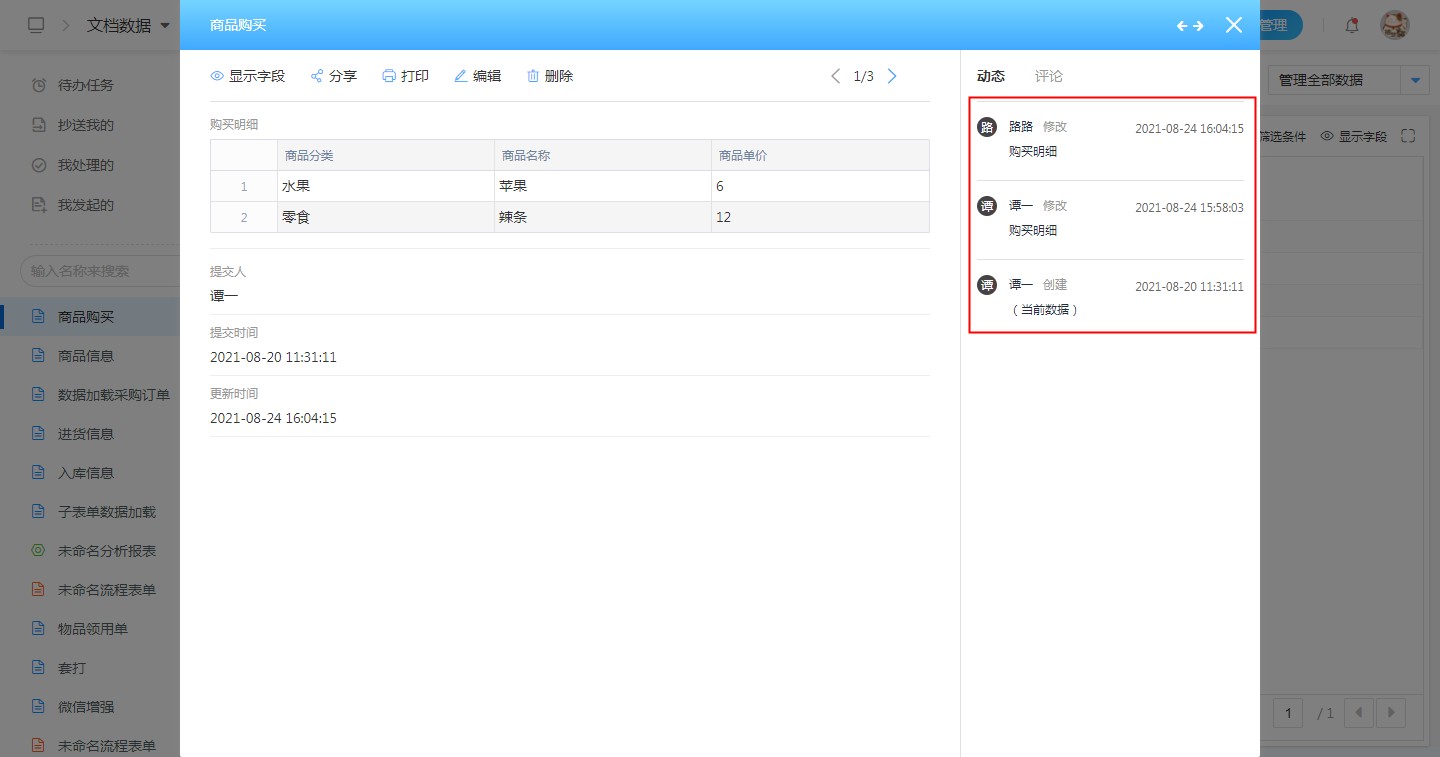
Task: Switch to the 动态 tab
Action: [991, 76]
